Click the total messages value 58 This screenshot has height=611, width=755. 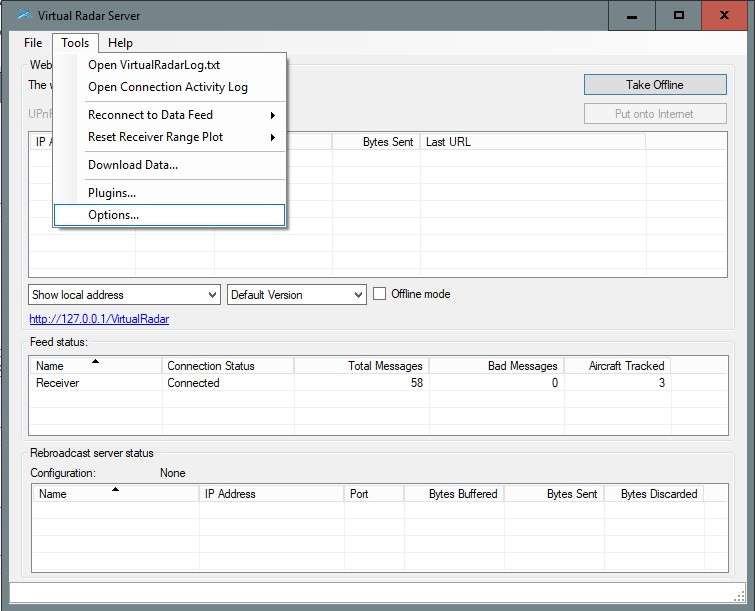[417, 383]
